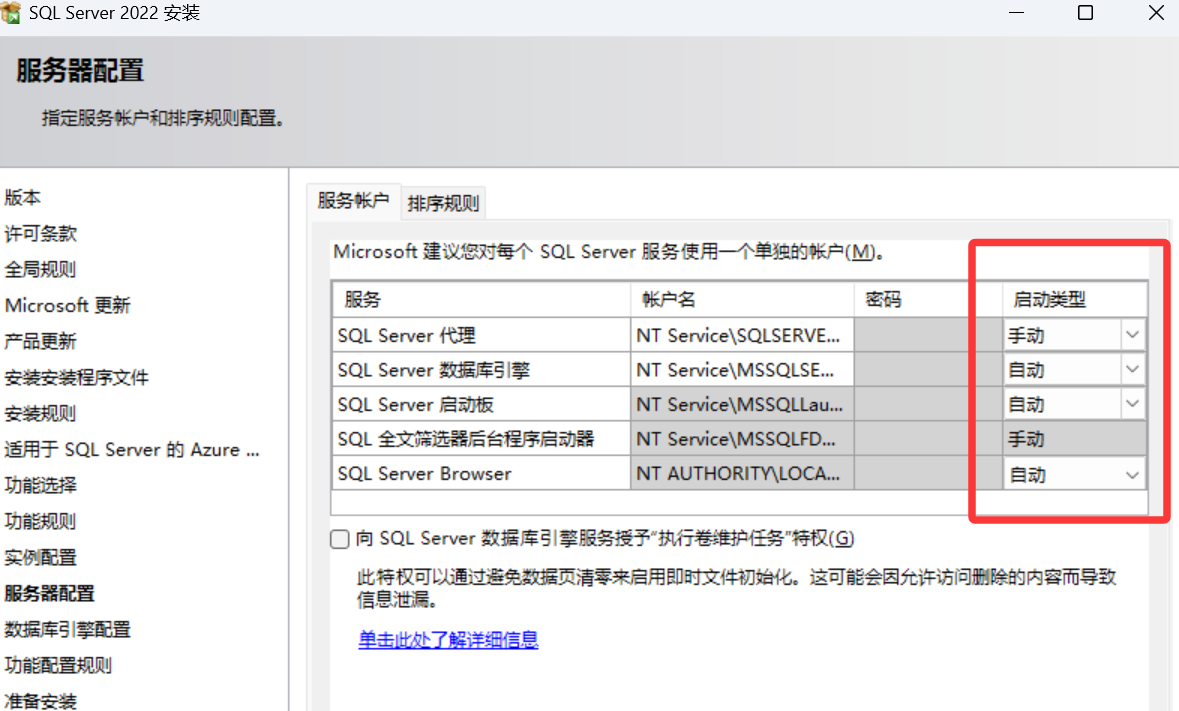Image resolution: width=1179 pixels, height=711 pixels.
Task: Click the password cell for SQL Server 数据库引擎
Action: click(x=928, y=370)
